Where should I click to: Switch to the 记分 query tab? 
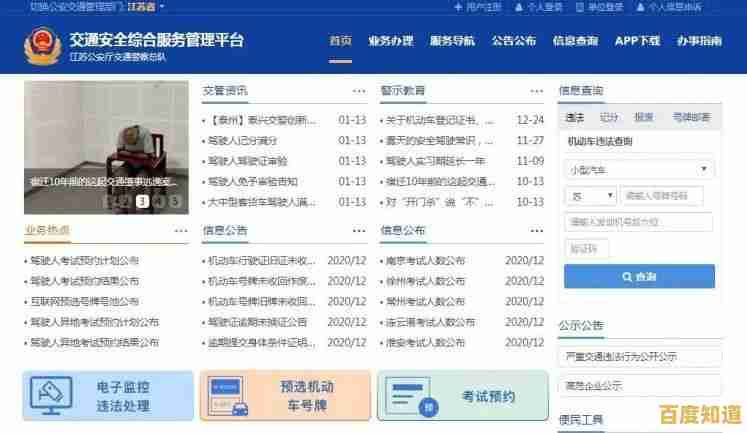(609, 117)
